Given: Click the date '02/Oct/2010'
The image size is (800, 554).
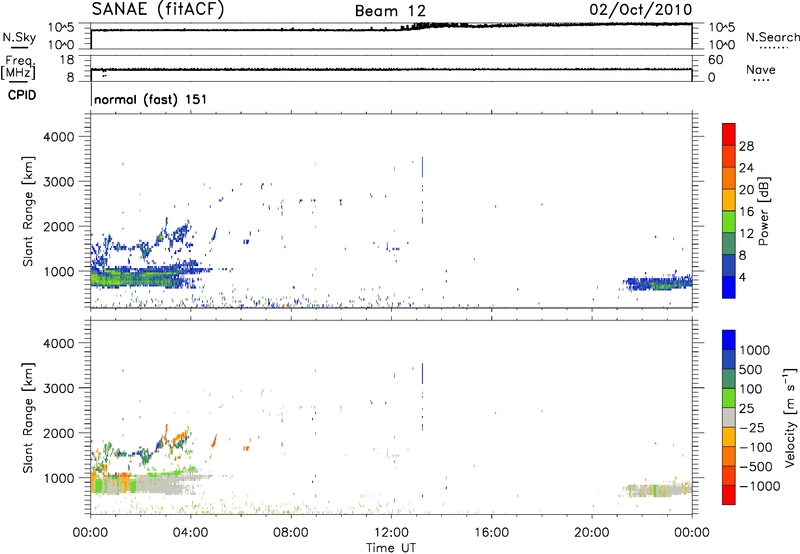Looking at the screenshot, I should 641,10.
